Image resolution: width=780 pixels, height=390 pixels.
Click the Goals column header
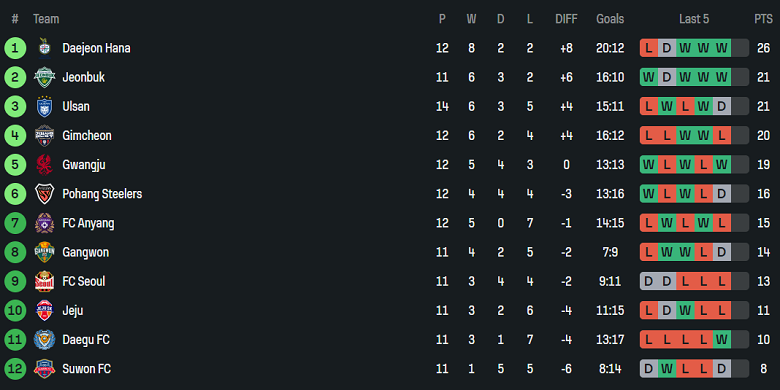coord(610,19)
